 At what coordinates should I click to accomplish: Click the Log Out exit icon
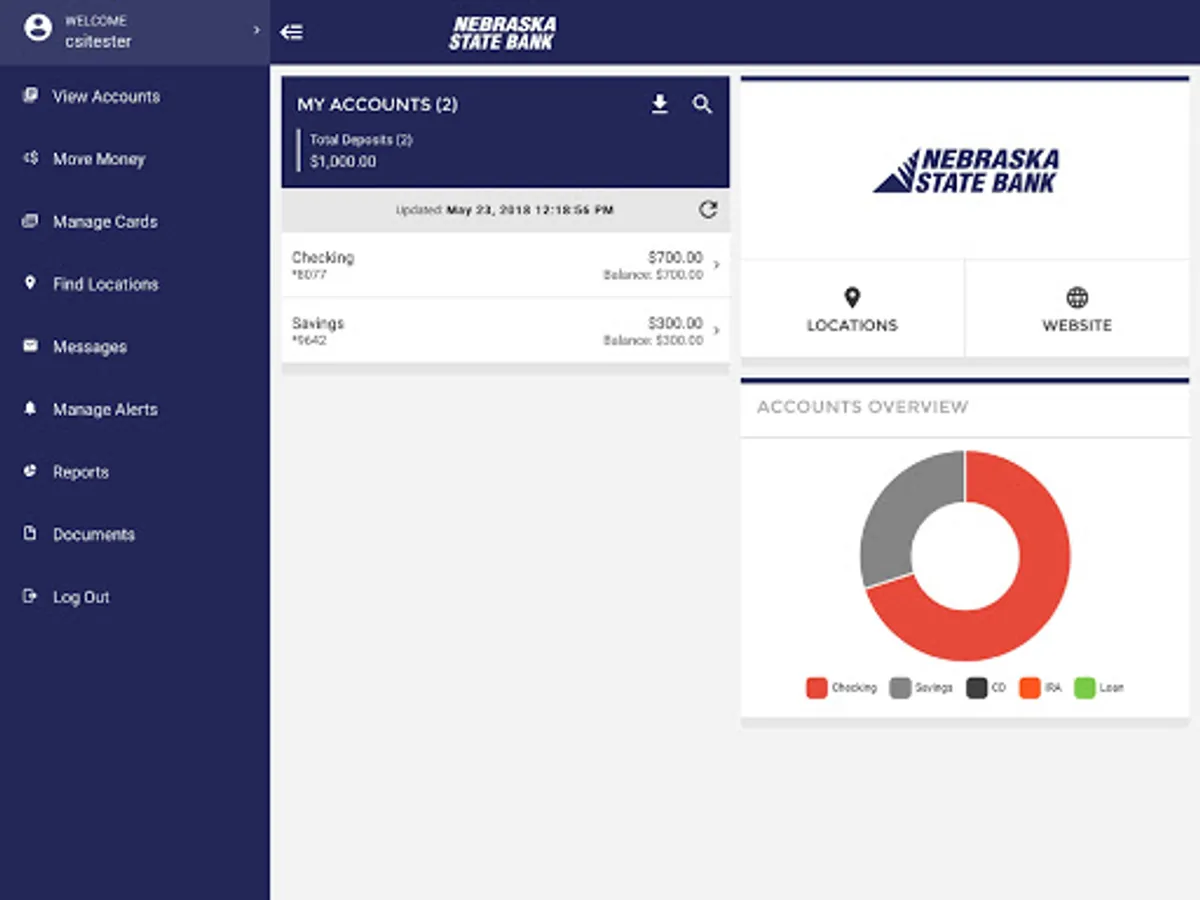31,596
